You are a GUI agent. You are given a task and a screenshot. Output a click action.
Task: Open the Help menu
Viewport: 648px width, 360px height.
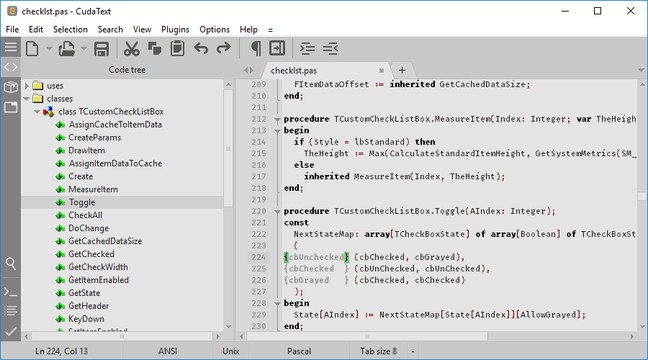248,29
